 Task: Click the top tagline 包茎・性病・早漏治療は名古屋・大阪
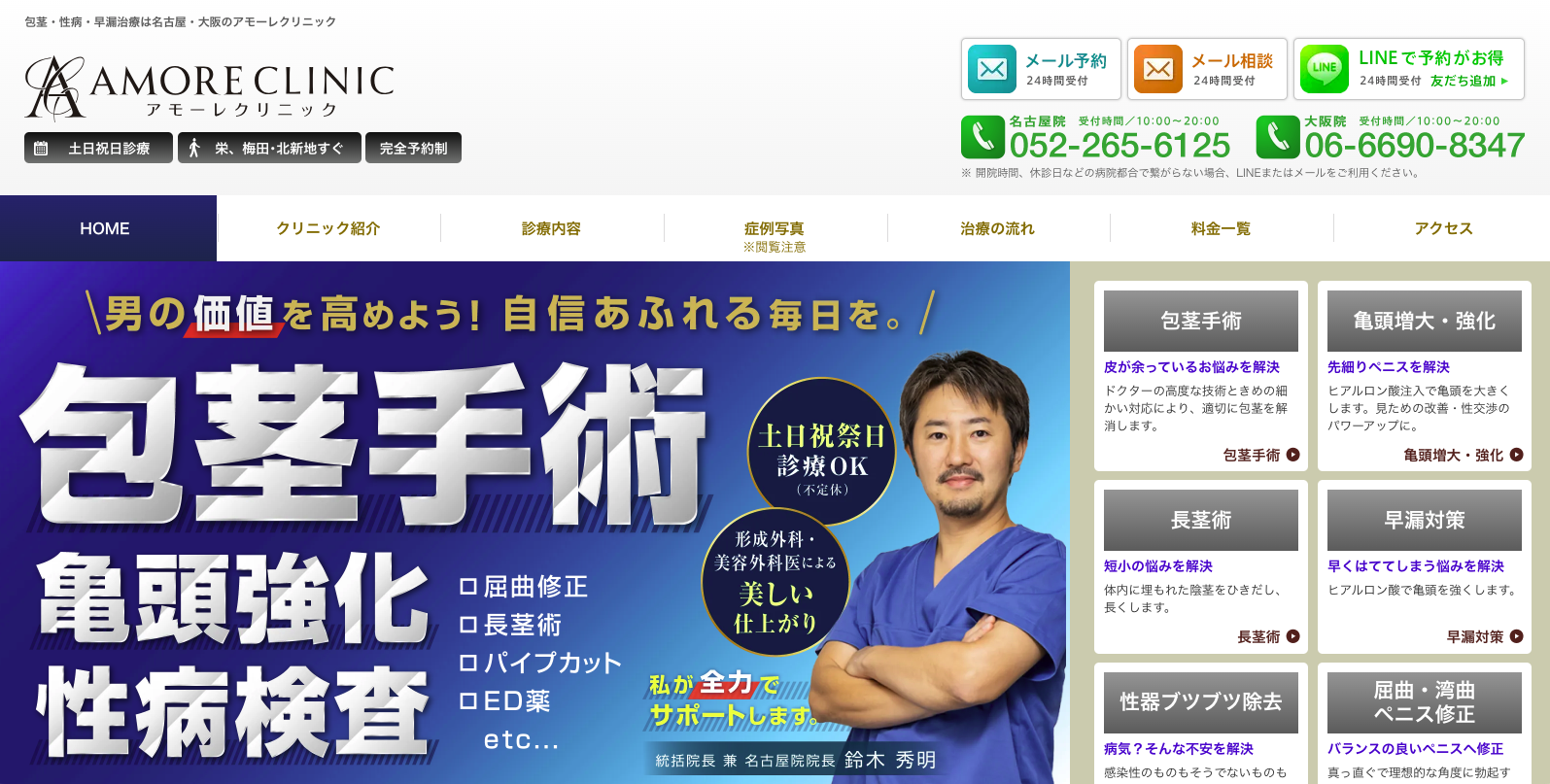tap(181, 21)
